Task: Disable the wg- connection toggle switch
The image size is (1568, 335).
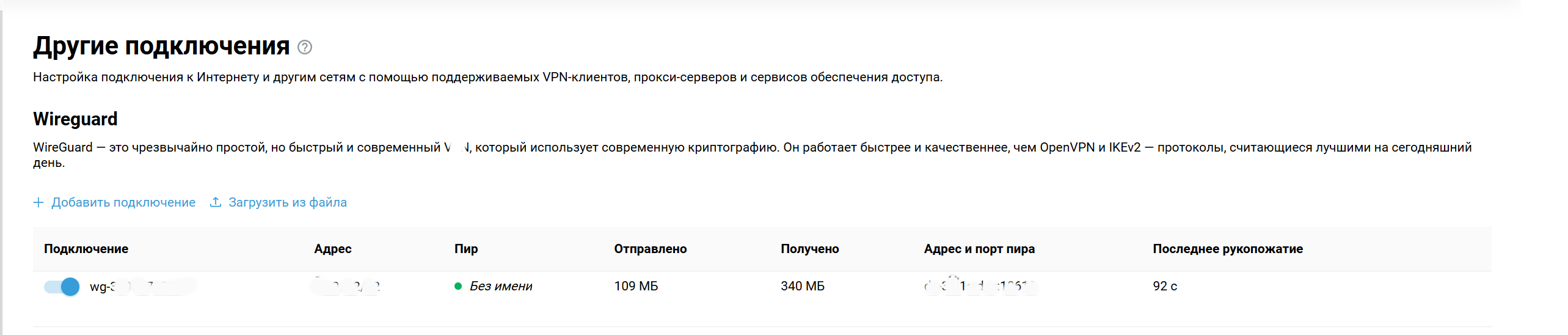Action: click(x=62, y=286)
